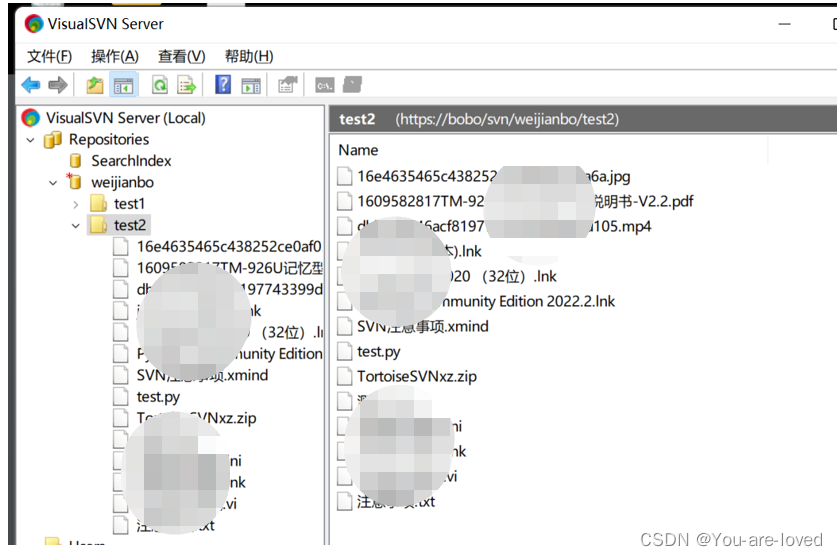The image size is (837, 556).
Task: Select test.py in the tree pane
Action: (x=158, y=397)
